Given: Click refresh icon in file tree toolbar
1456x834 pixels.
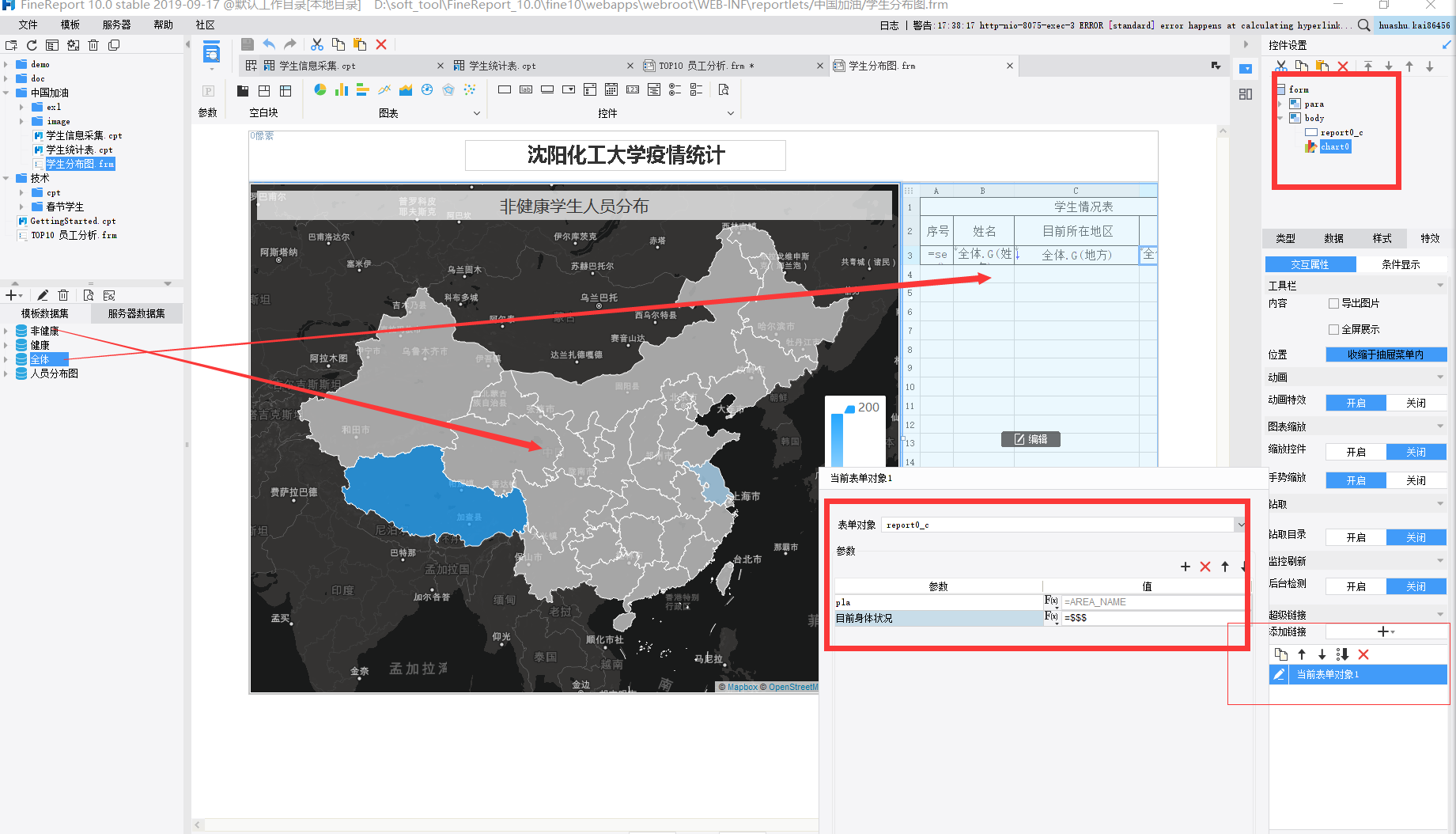Looking at the screenshot, I should point(32,45).
